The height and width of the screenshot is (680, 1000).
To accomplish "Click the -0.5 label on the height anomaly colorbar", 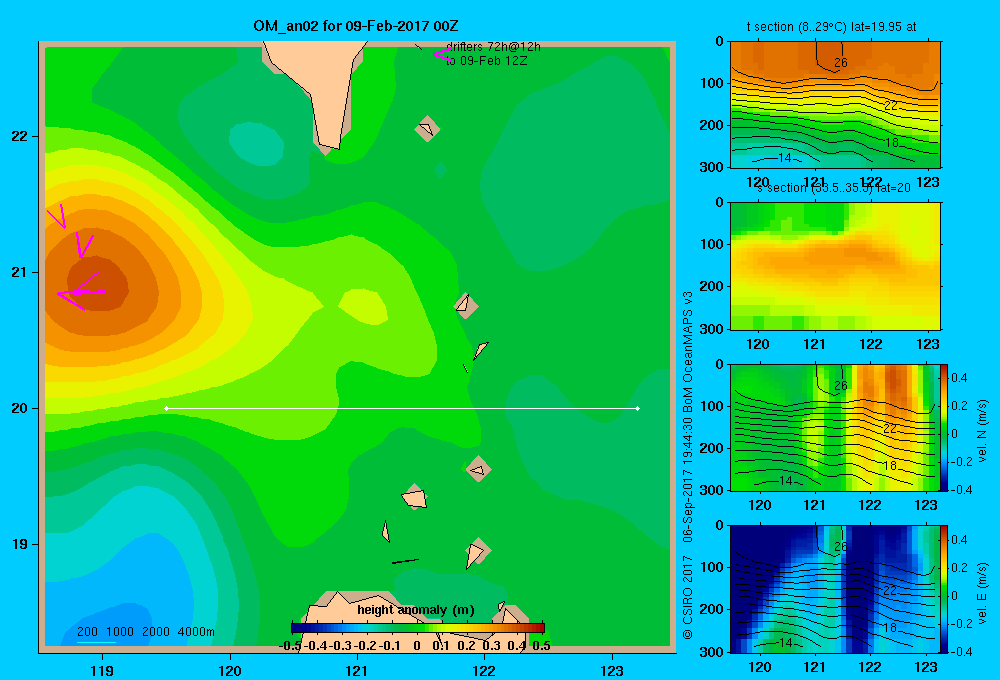I will click(290, 646).
